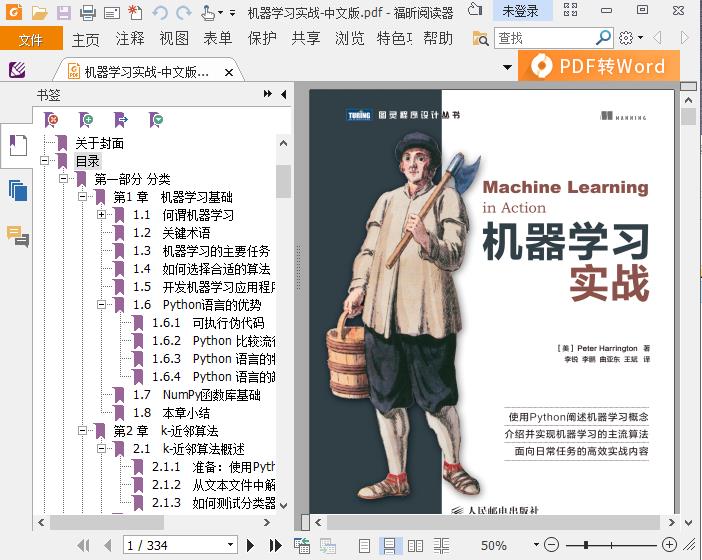Select single page view mode
Viewport: 702px width, 560px height.
click(364, 545)
